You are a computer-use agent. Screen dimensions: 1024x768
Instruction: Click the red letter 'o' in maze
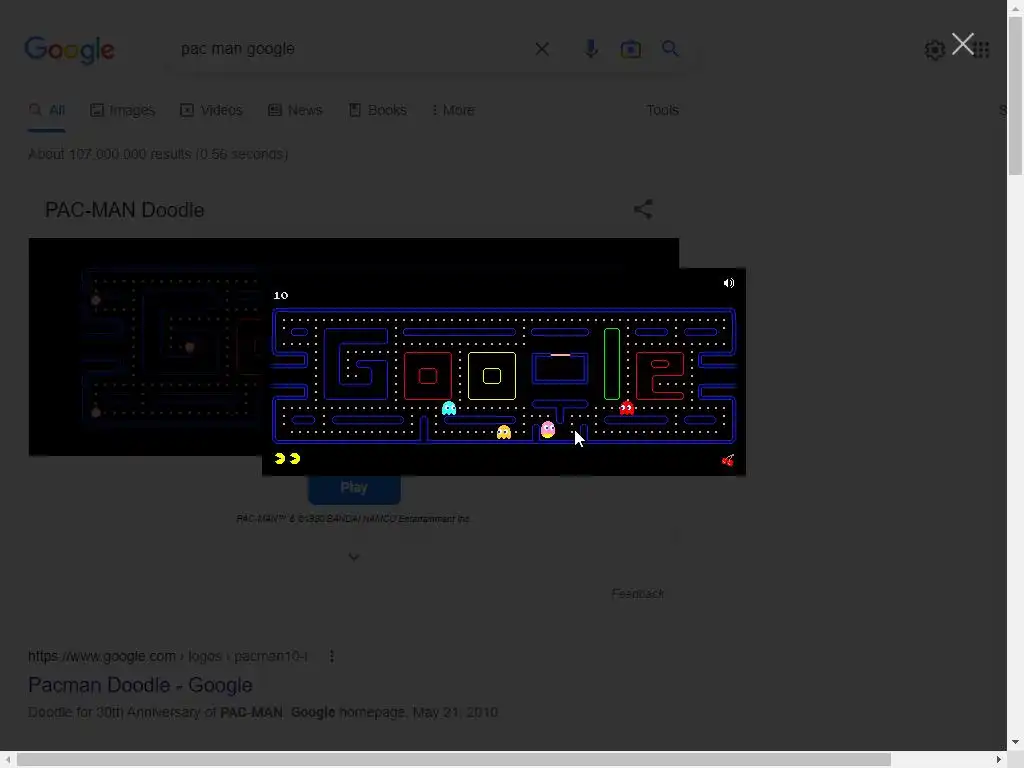click(428, 376)
